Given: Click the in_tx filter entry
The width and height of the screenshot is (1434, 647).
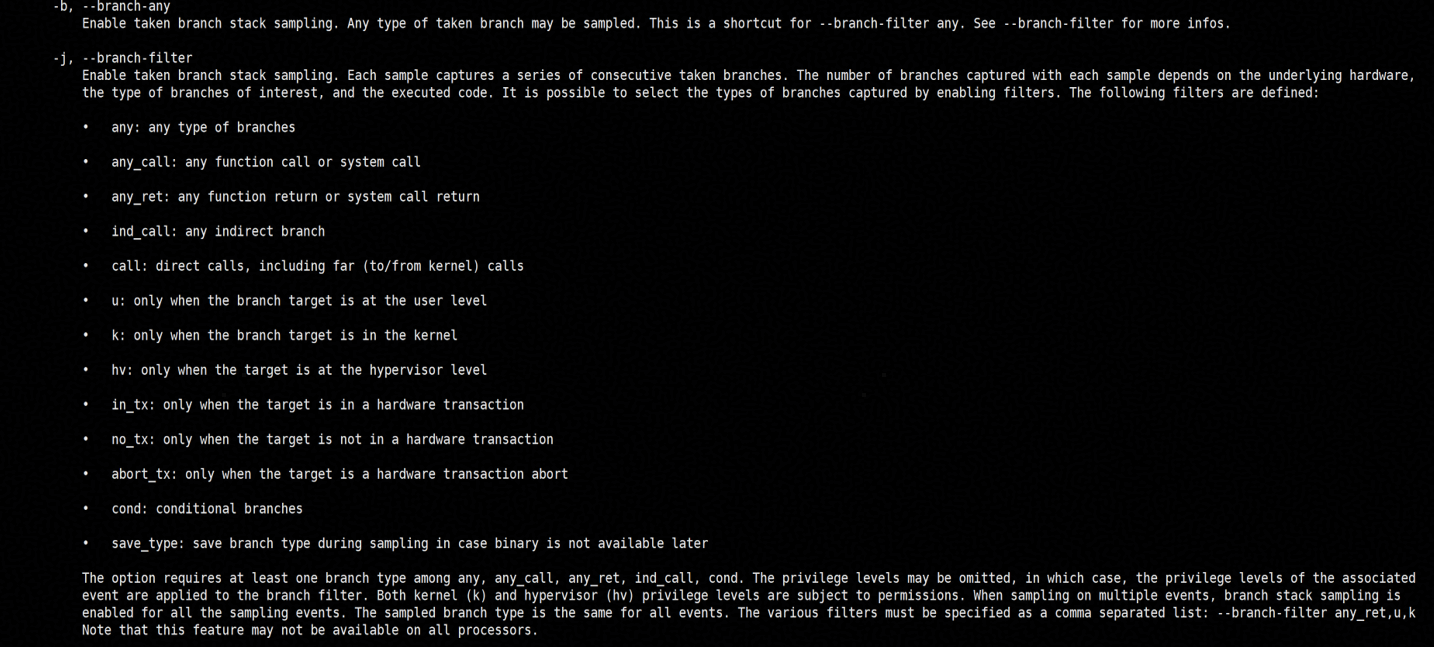Looking at the screenshot, I should tap(317, 405).
